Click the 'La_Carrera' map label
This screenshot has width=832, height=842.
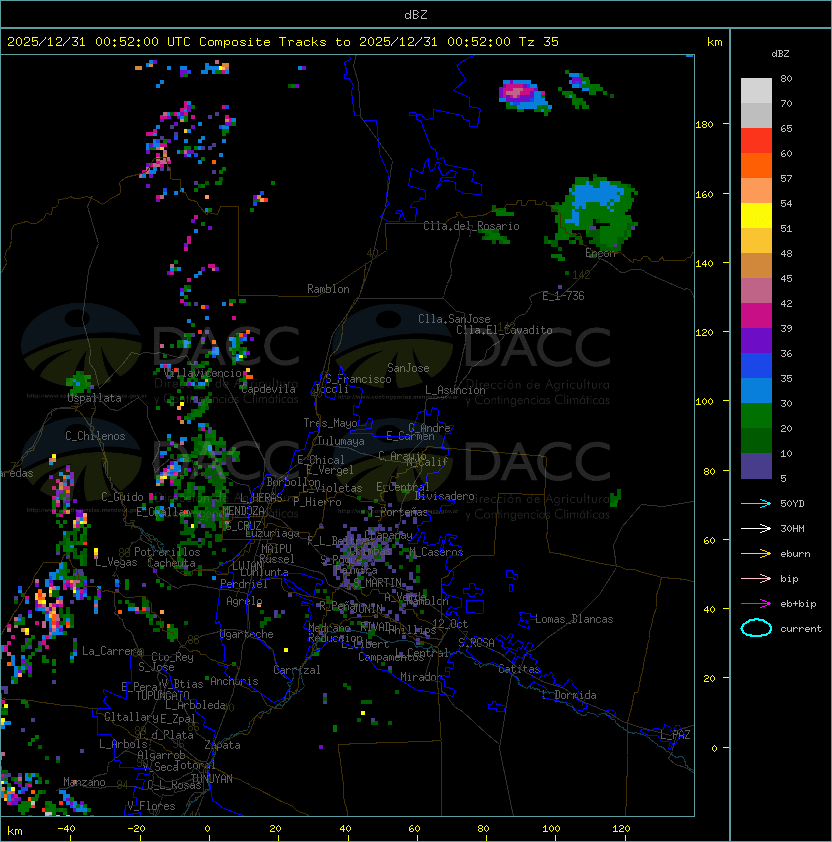(x=112, y=651)
